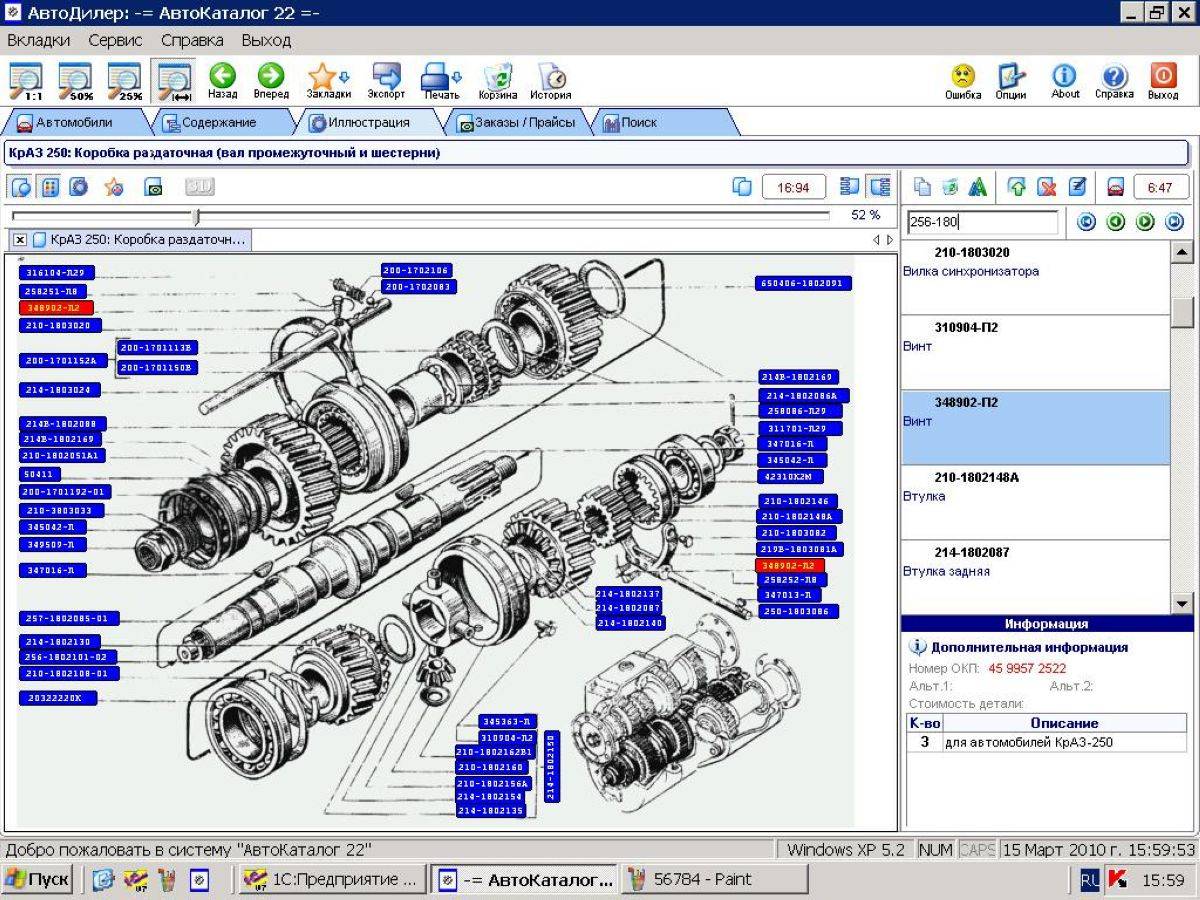
Task: Set zoom to 1:1 scale
Action: 26,81
